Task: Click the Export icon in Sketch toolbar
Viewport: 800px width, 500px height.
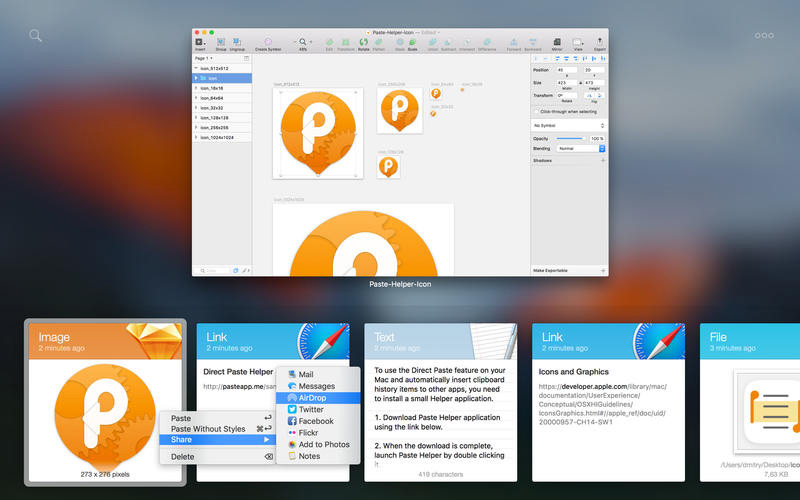Action: point(600,43)
